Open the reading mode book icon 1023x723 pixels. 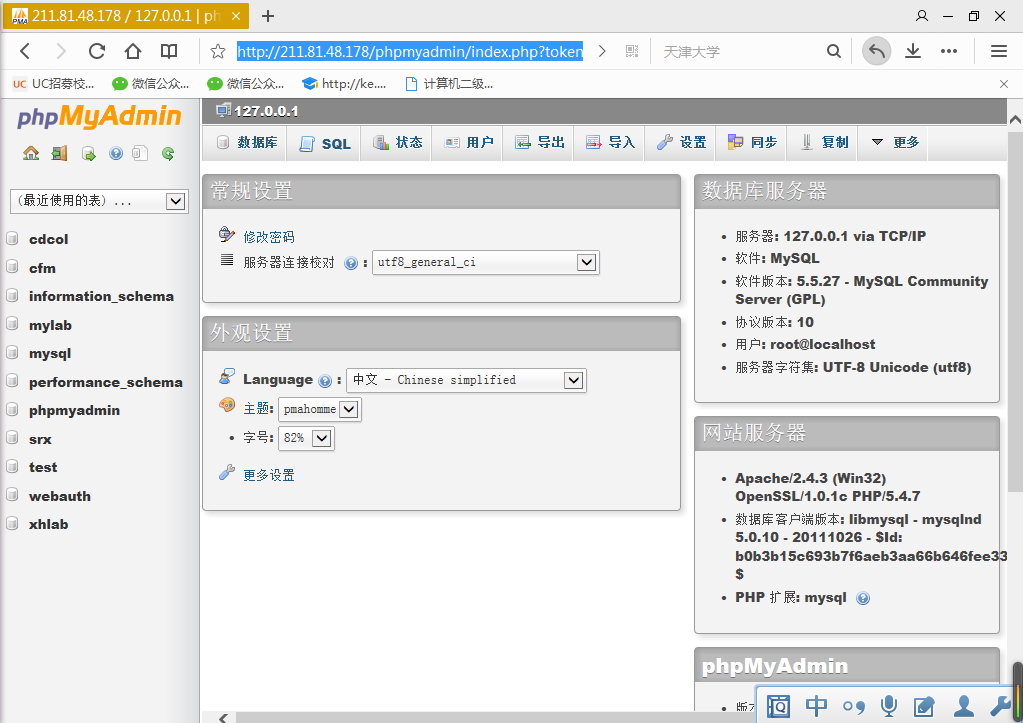pos(169,51)
